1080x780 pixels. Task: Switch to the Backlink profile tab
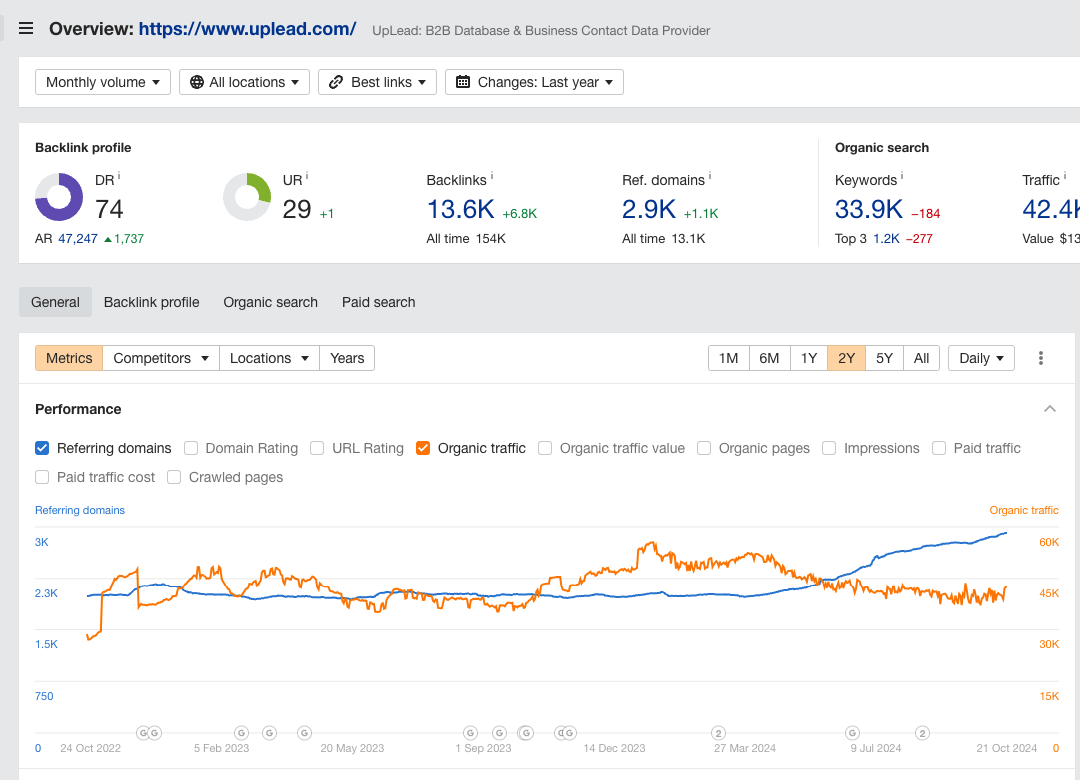(x=151, y=302)
